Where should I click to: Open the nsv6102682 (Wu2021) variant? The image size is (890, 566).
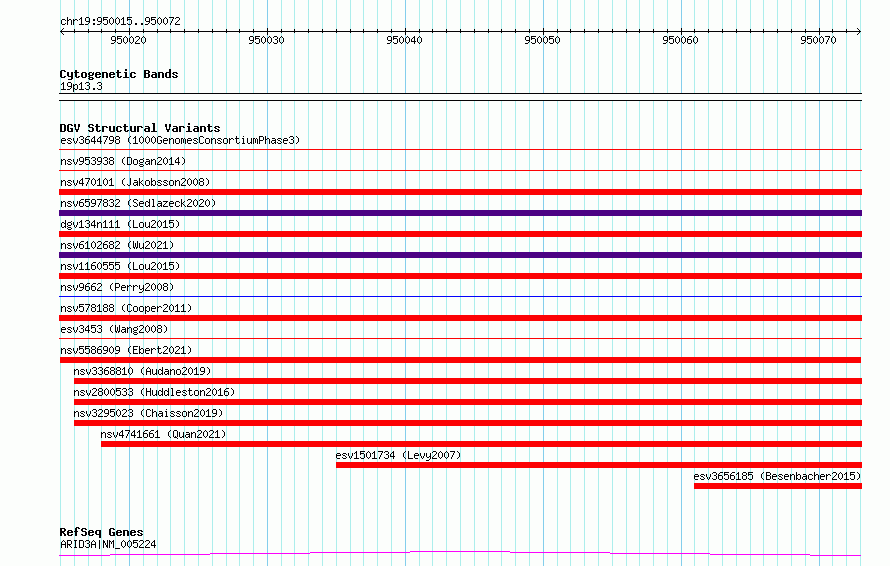click(117, 245)
